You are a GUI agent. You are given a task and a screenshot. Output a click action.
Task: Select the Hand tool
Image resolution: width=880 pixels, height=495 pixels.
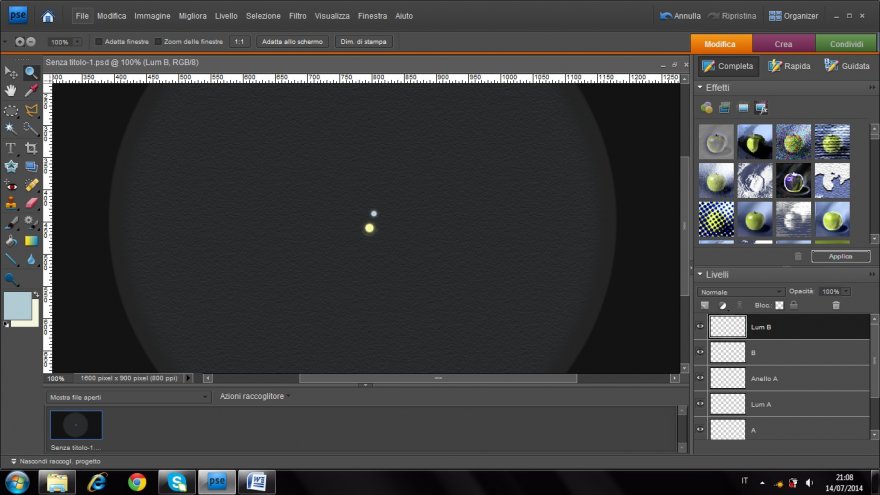pyautogui.click(x=11, y=91)
